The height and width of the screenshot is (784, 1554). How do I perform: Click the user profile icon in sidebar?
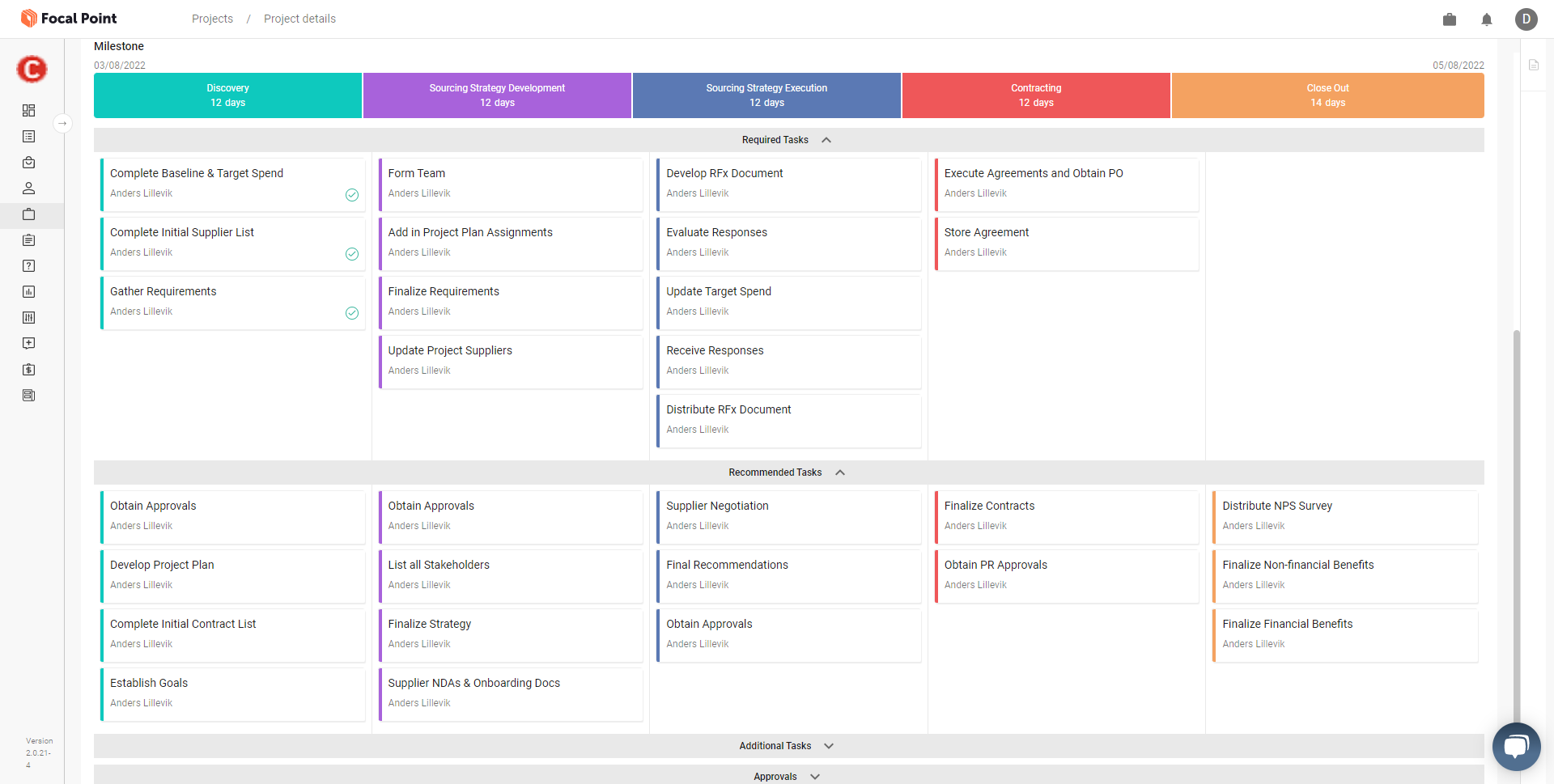(29, 189)
